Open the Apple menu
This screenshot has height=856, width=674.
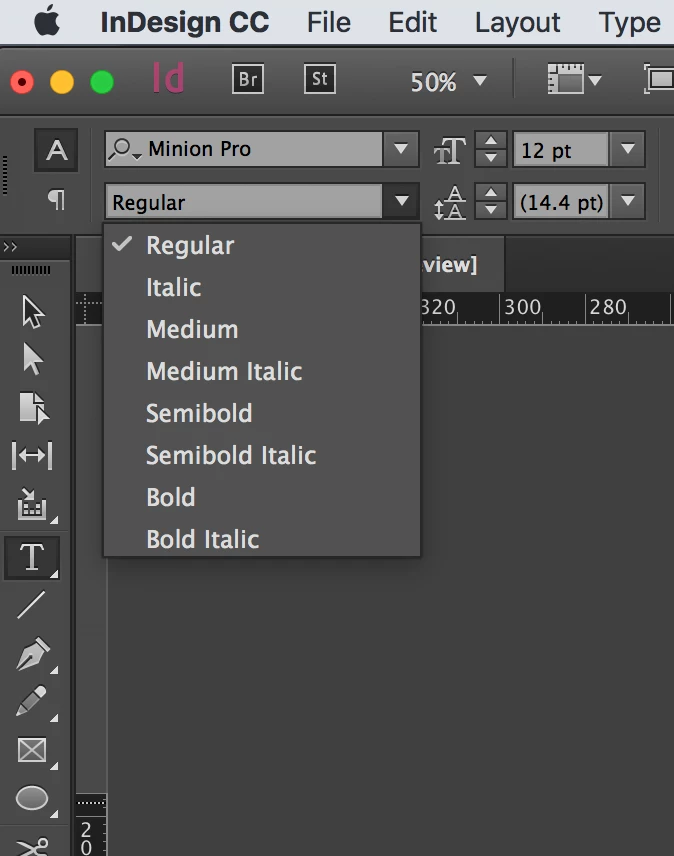(x=47, y=22)
